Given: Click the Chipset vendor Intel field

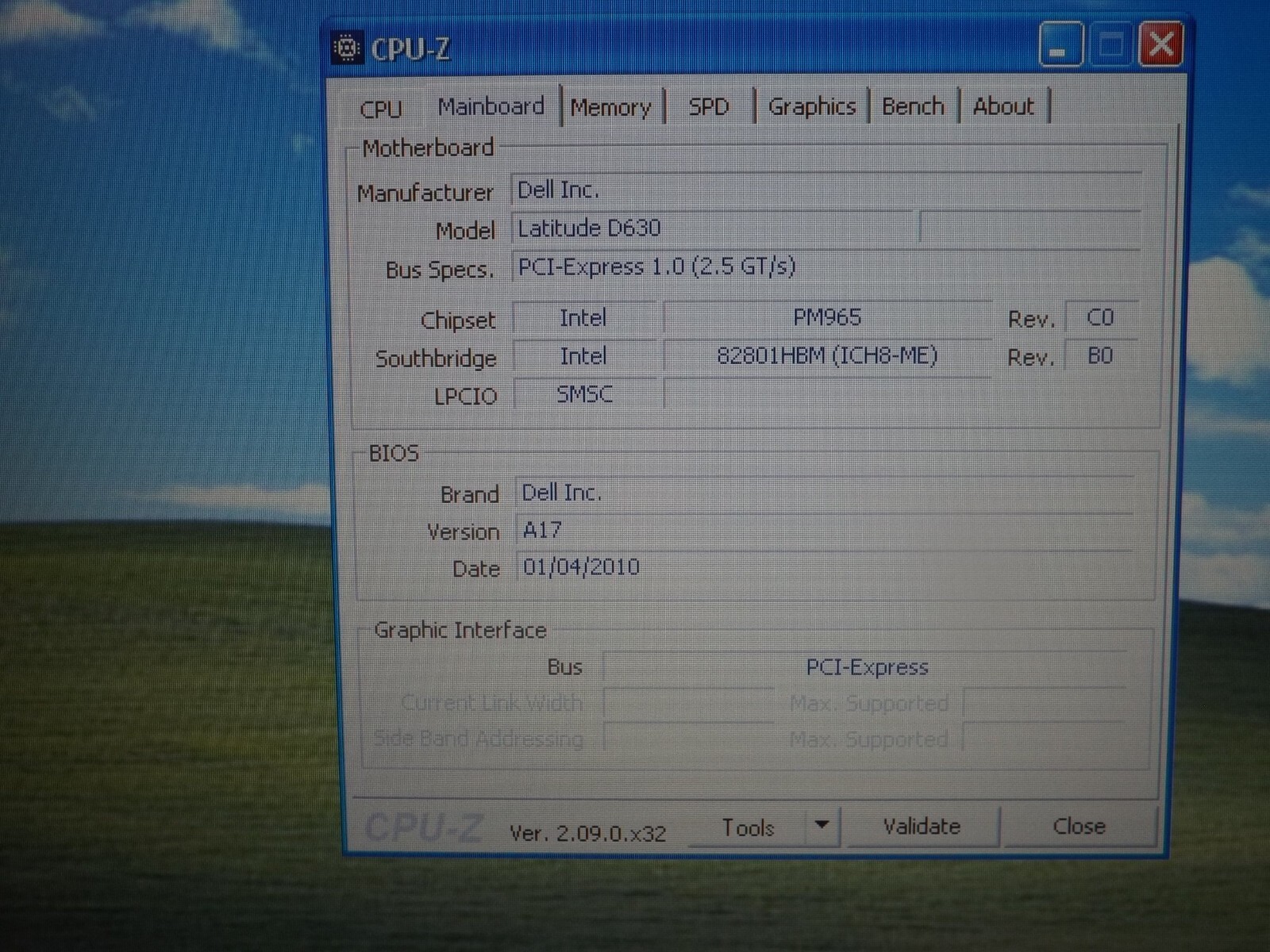Looking at the screenshot, I should (x=584, y=318).
